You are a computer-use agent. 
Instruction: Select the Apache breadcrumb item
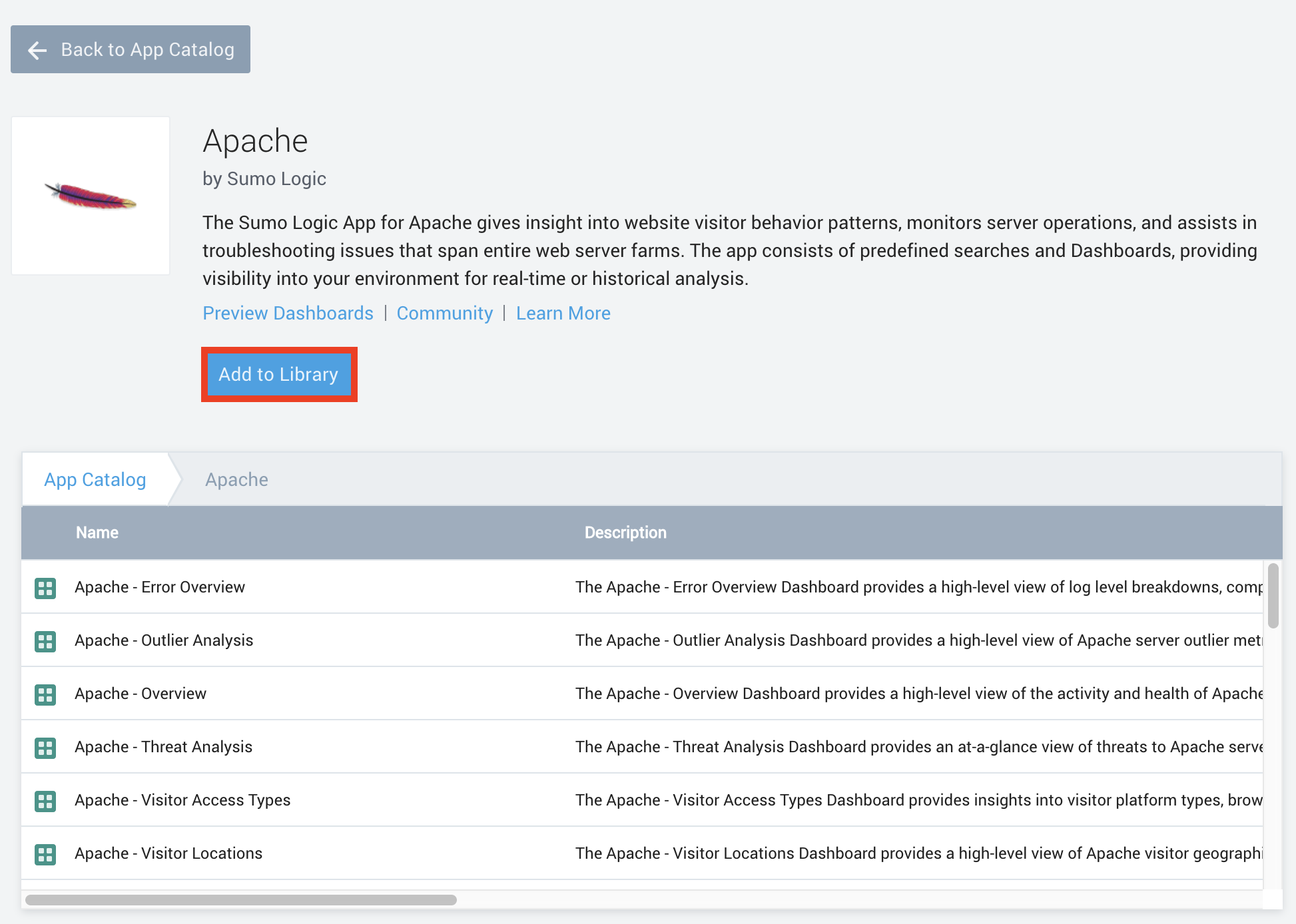[x=236, y=479]
